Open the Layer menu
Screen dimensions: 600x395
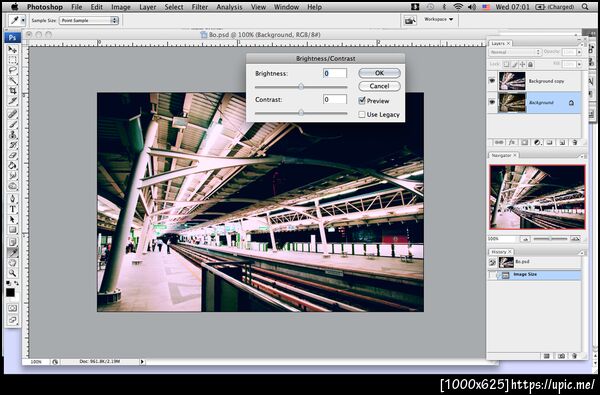coord(147,7)
